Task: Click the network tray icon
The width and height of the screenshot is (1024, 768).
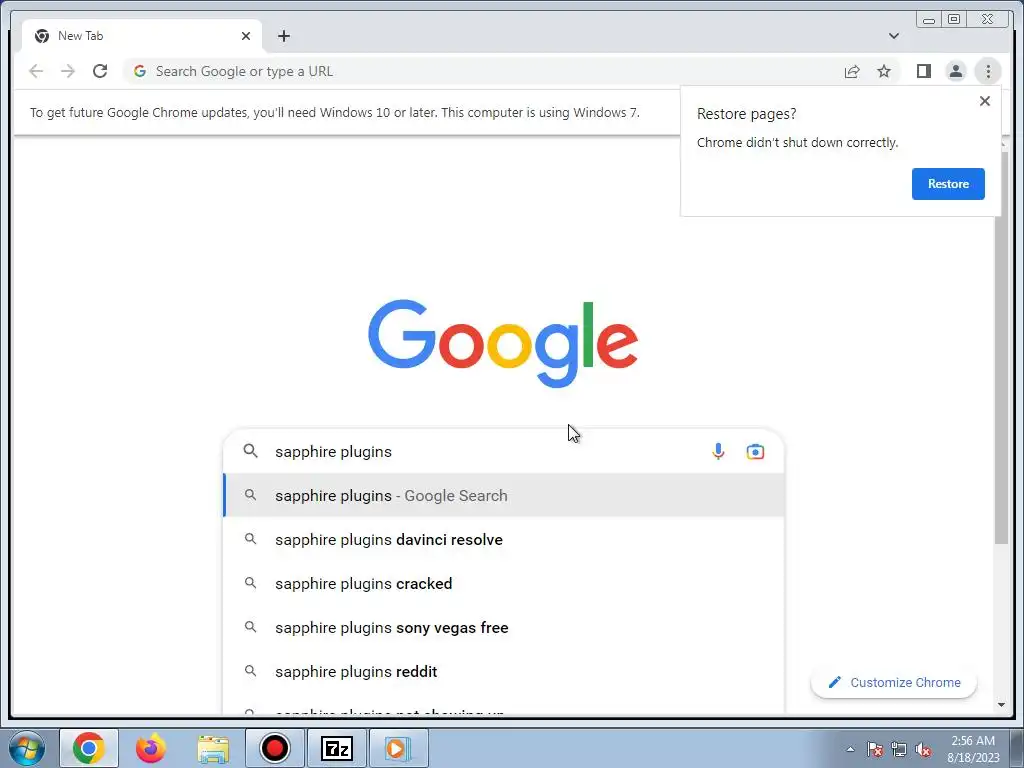Action: [899, 749]
